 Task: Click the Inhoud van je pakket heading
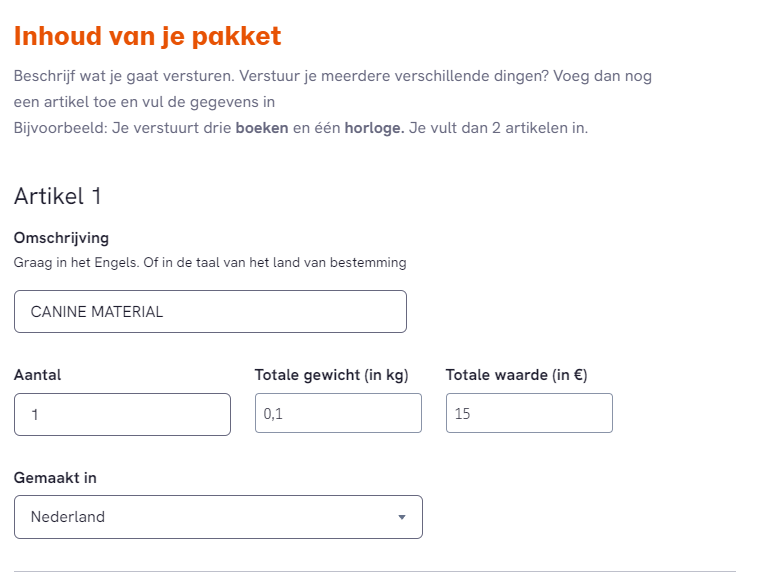(147, 36)
